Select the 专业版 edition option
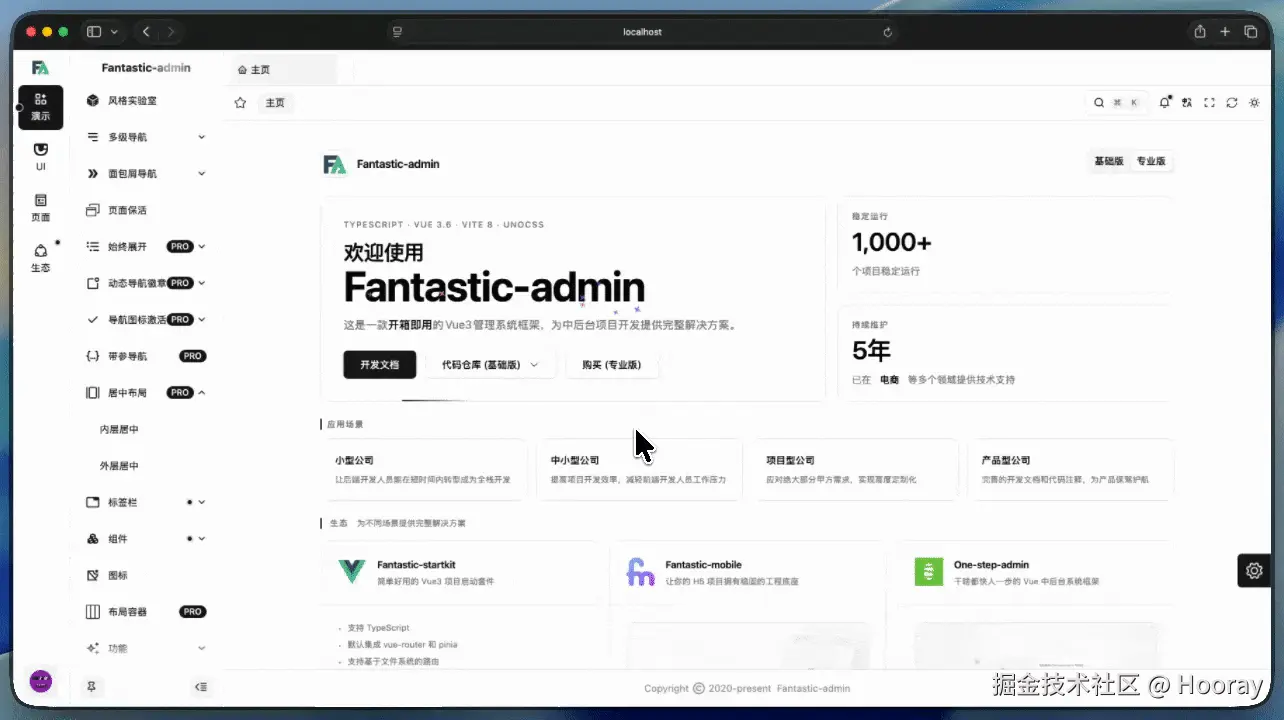 [1151, 161]
